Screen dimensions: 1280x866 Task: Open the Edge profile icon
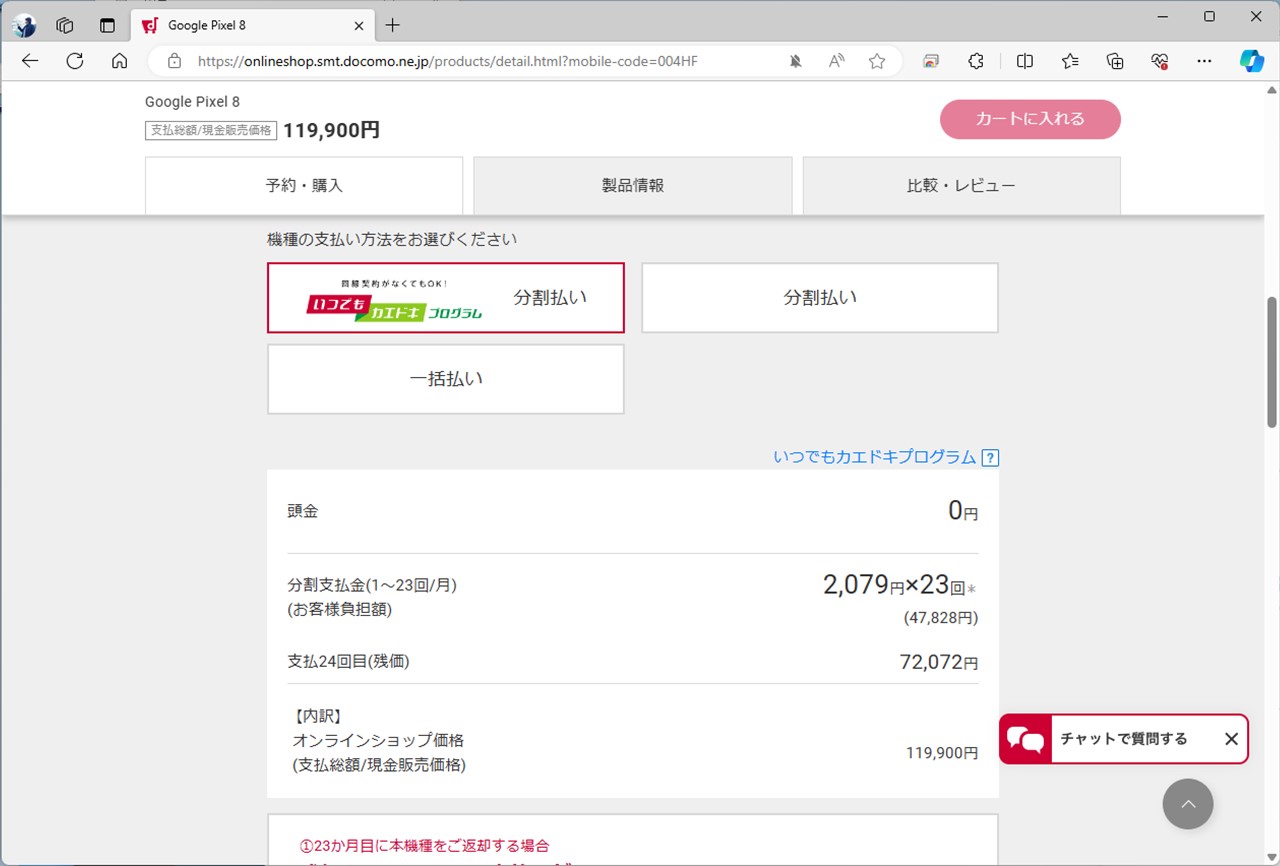[24, 25]
